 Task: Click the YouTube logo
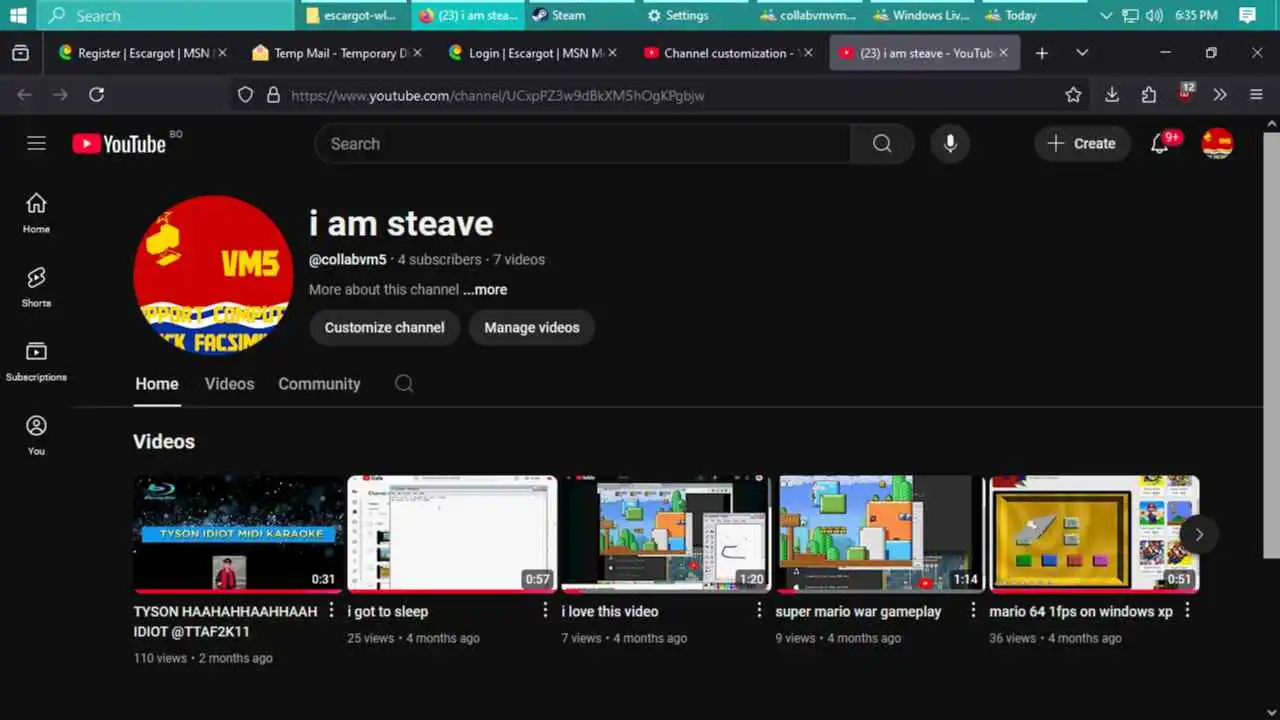(x=119, y=144)
